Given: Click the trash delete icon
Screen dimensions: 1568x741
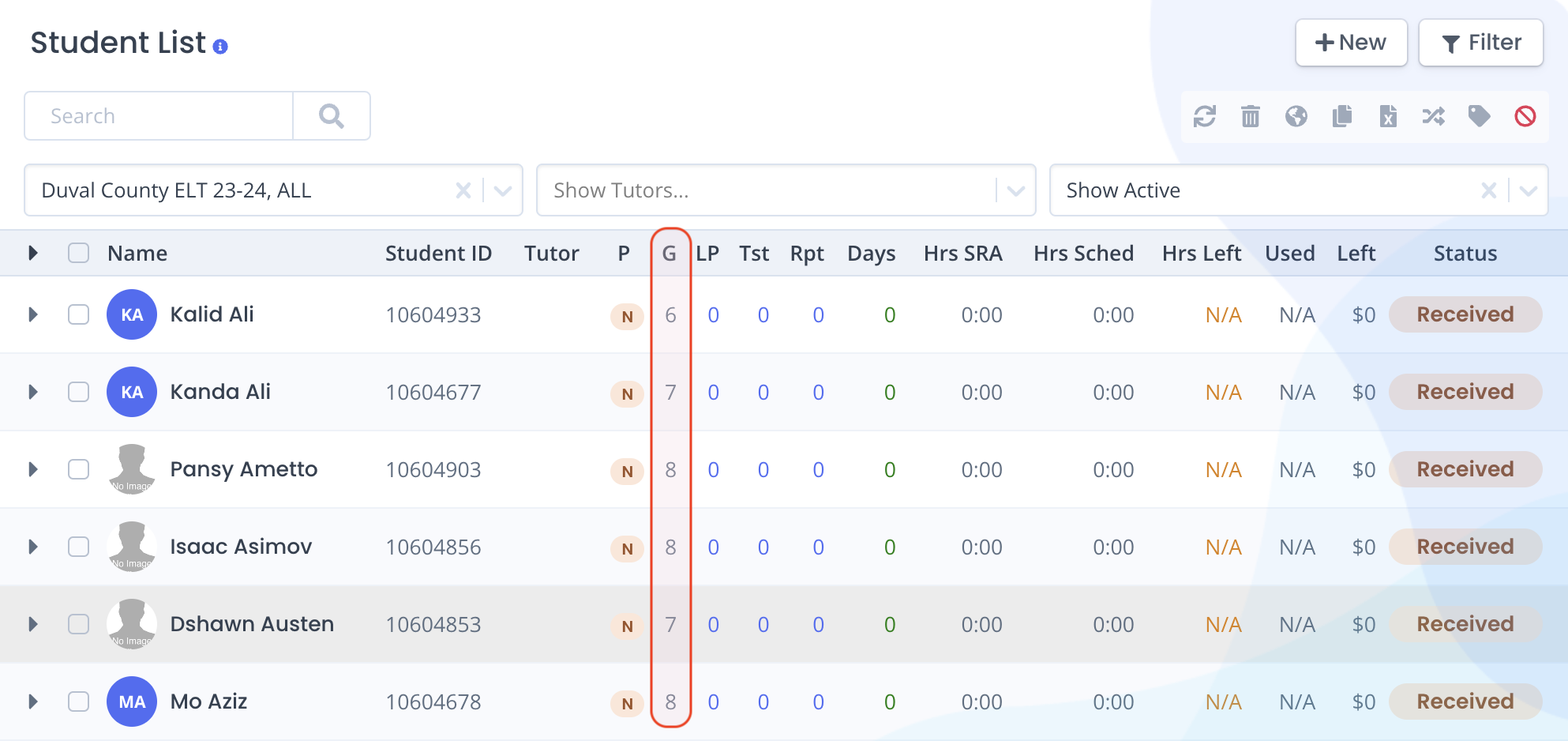Looking at the screenshot, I should 1250,117.
